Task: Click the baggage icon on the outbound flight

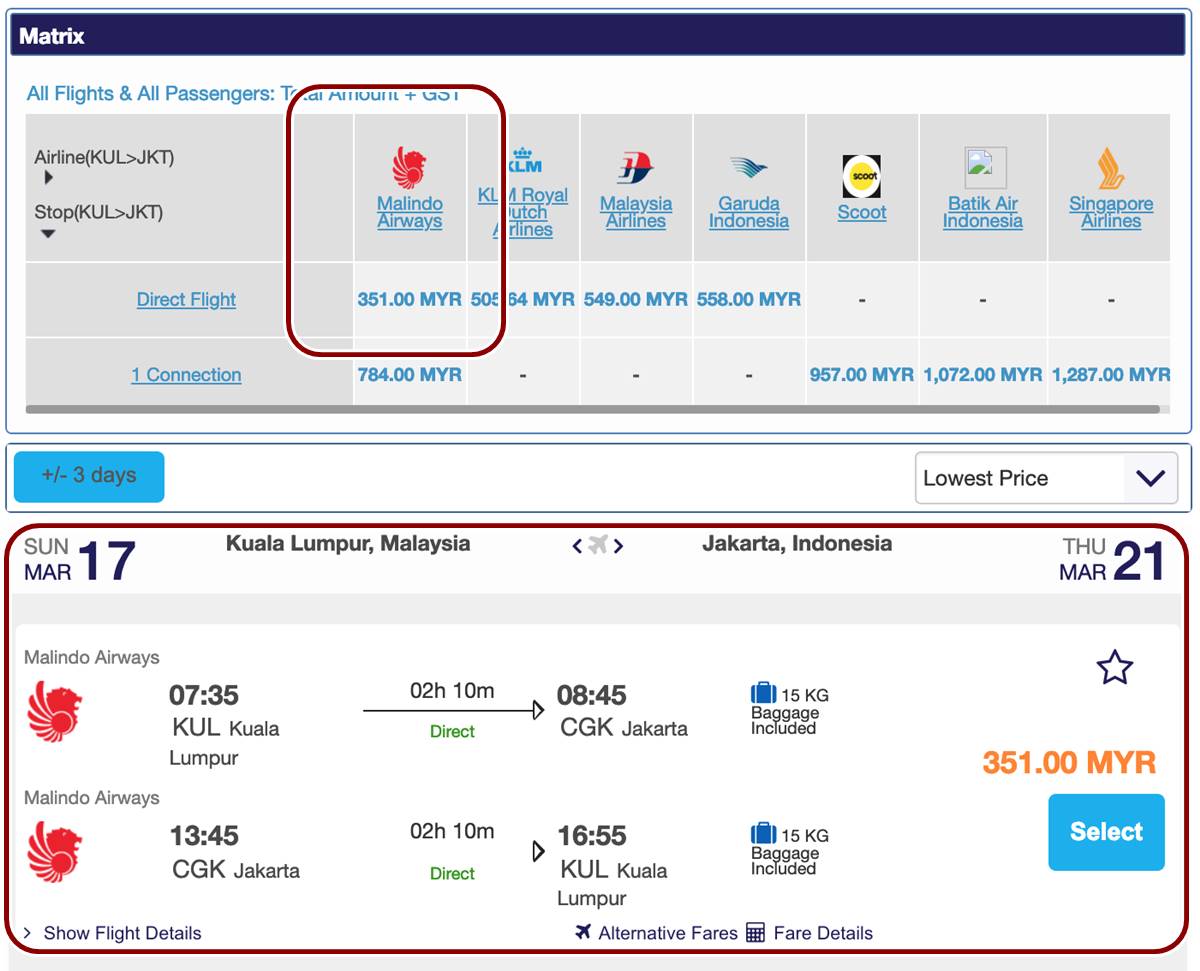Action: 763,693
